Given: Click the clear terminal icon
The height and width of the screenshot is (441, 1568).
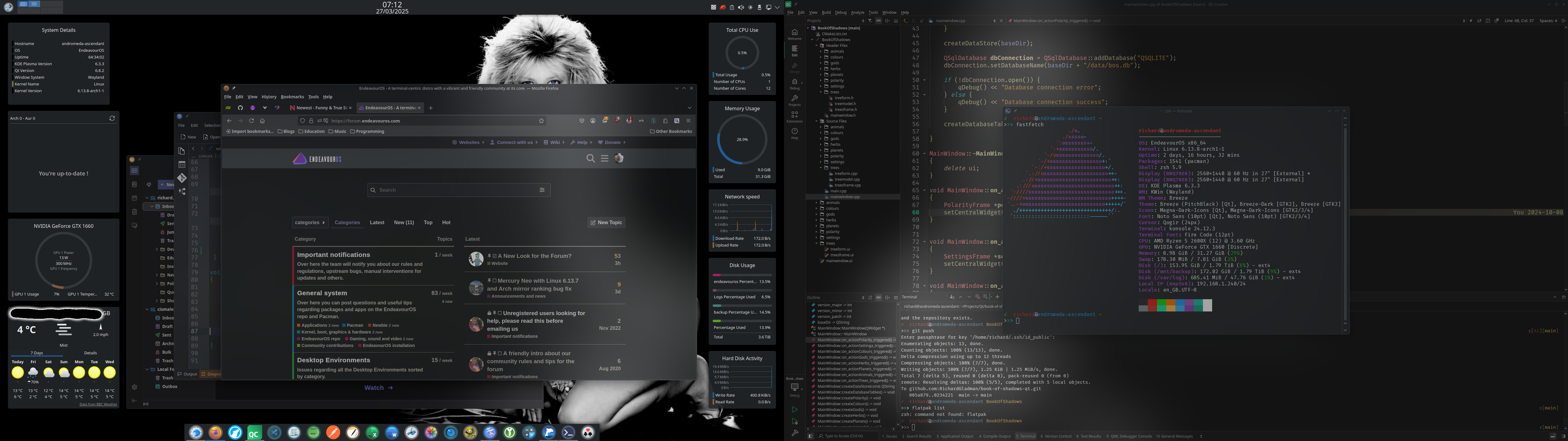Looking at the screenshot, I should coord(952,297).
